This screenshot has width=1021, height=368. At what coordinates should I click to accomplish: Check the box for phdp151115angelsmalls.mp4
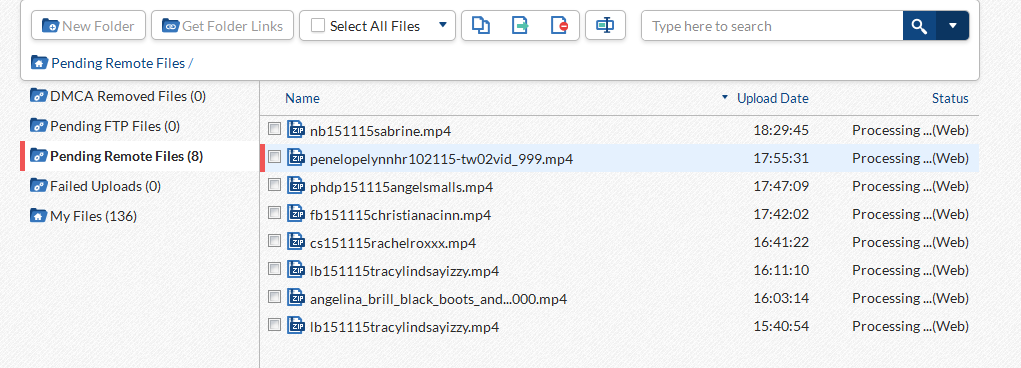click(274, 185)
